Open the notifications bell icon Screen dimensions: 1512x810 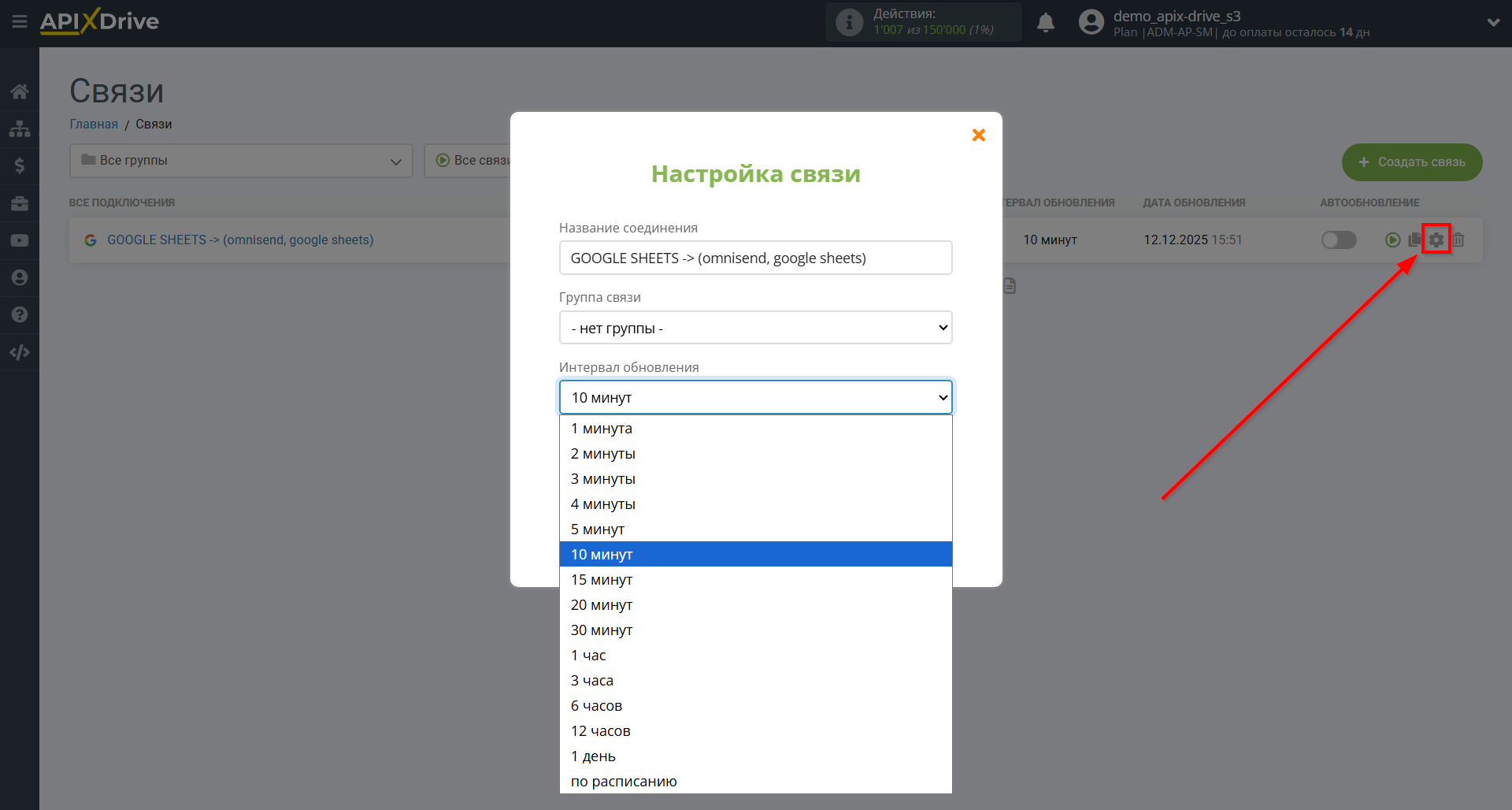click(1046, 22)
